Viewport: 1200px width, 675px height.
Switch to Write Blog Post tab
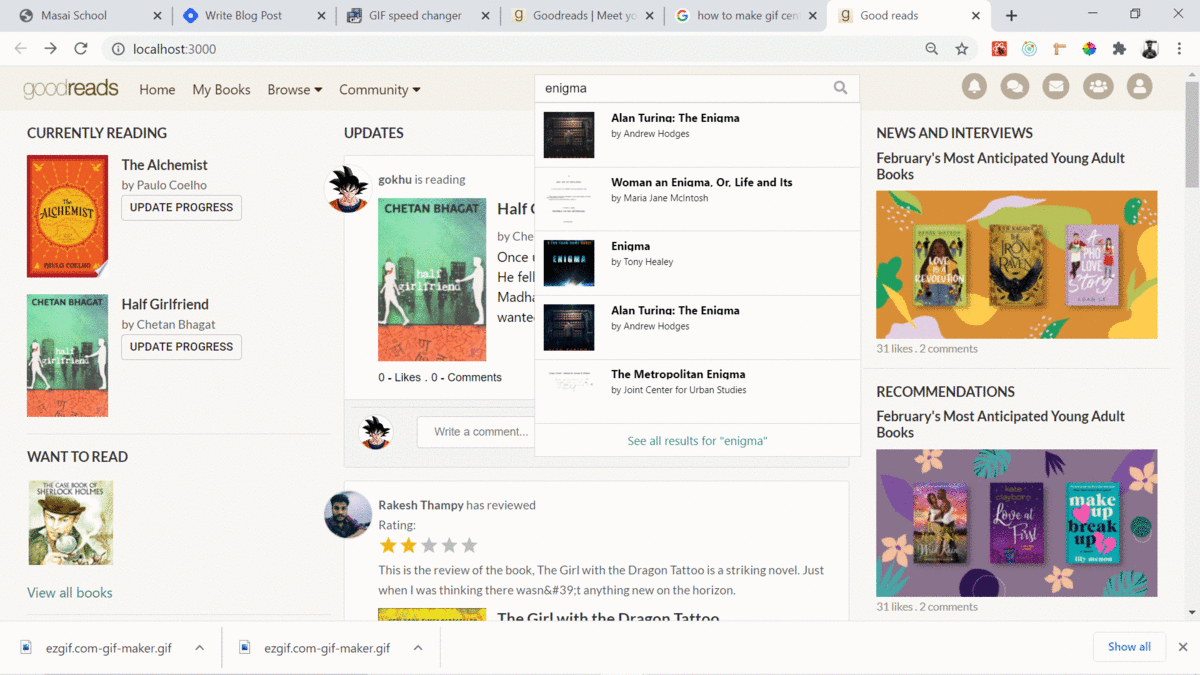(254, 16)
